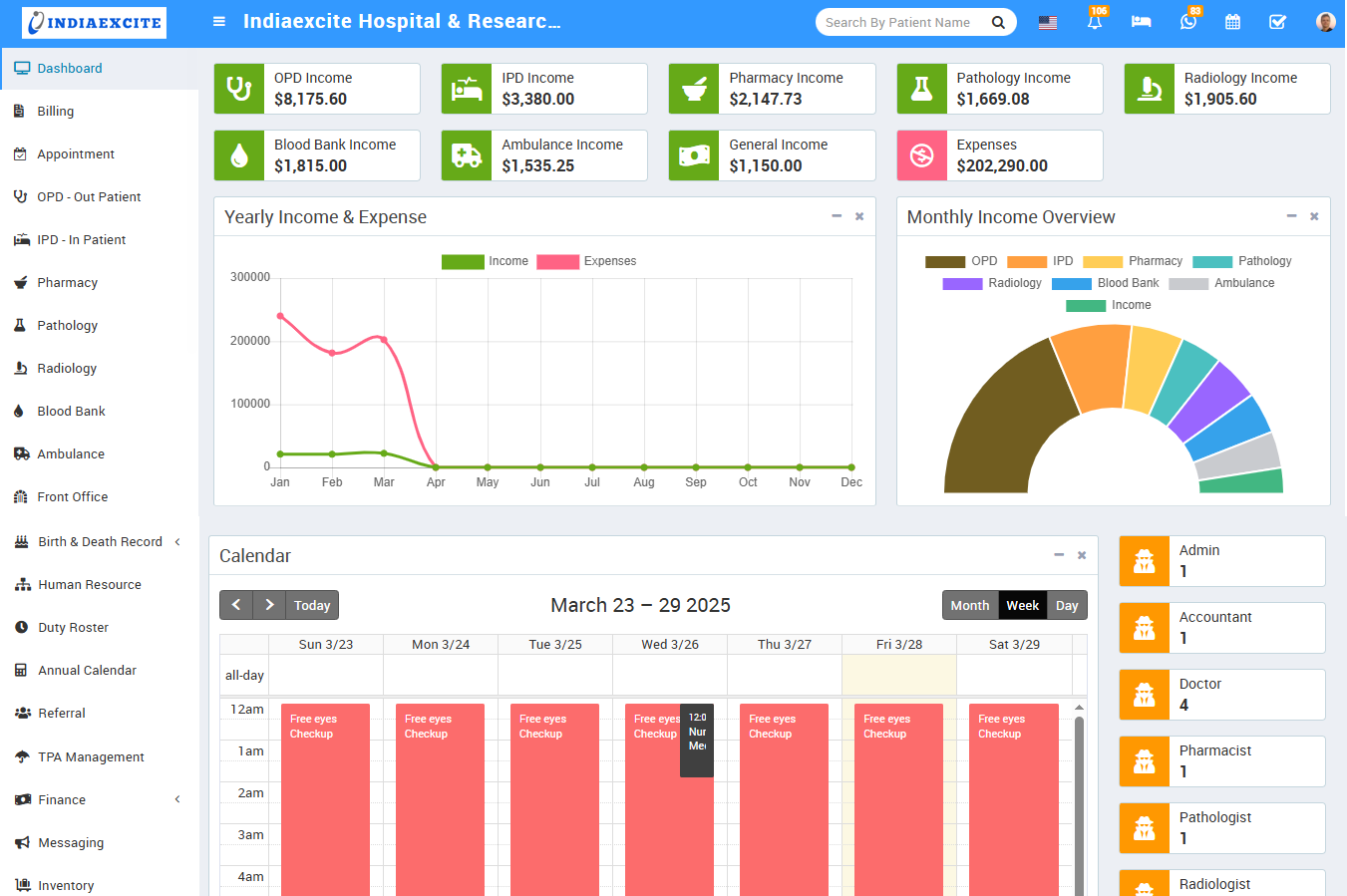Open Pharmacy in the sidebar
1347x896 pixels.
[x=68, y=282]
